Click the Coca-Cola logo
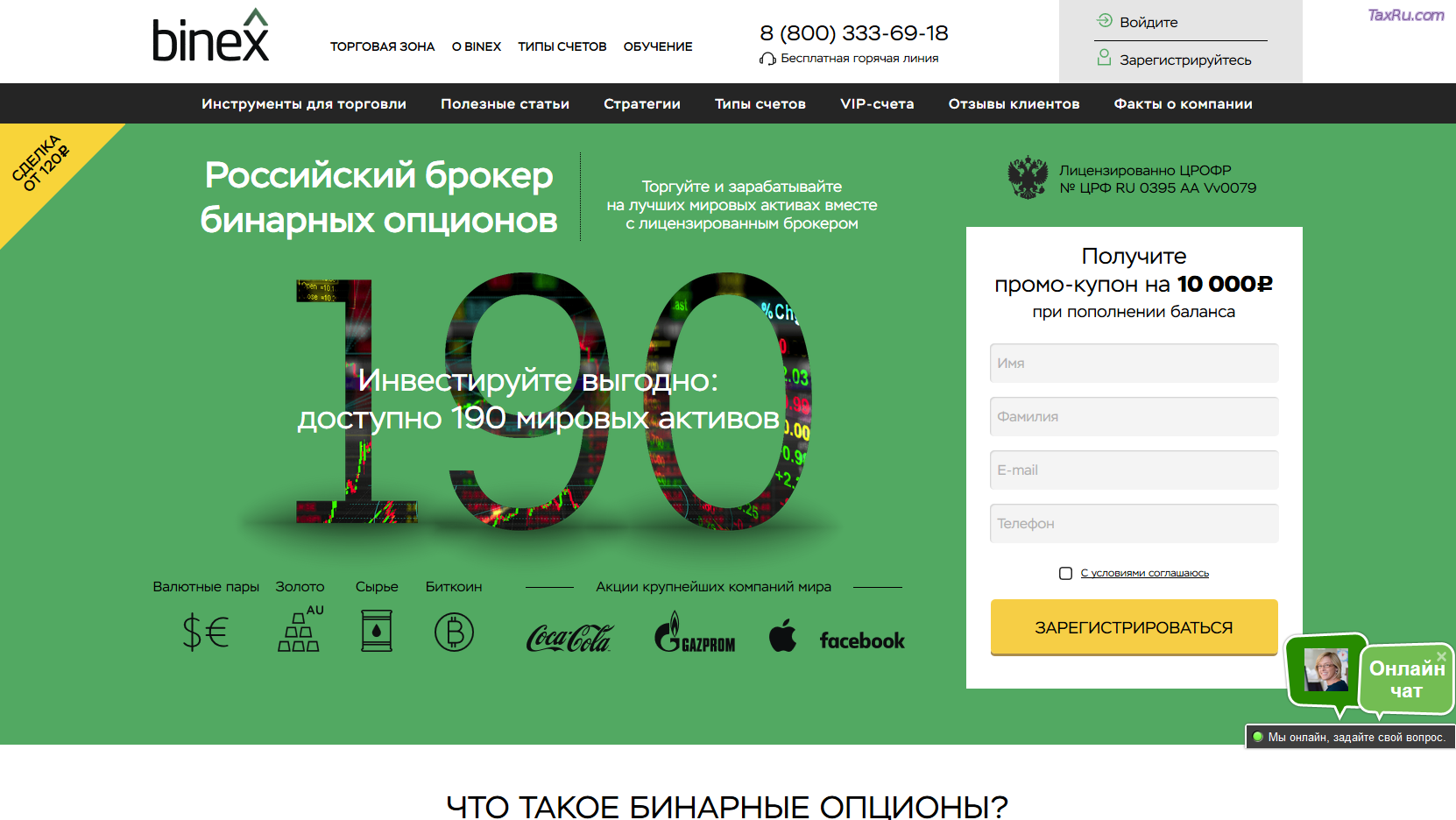The width and height of the screenshot is (1456, 820). click(569, 638)
